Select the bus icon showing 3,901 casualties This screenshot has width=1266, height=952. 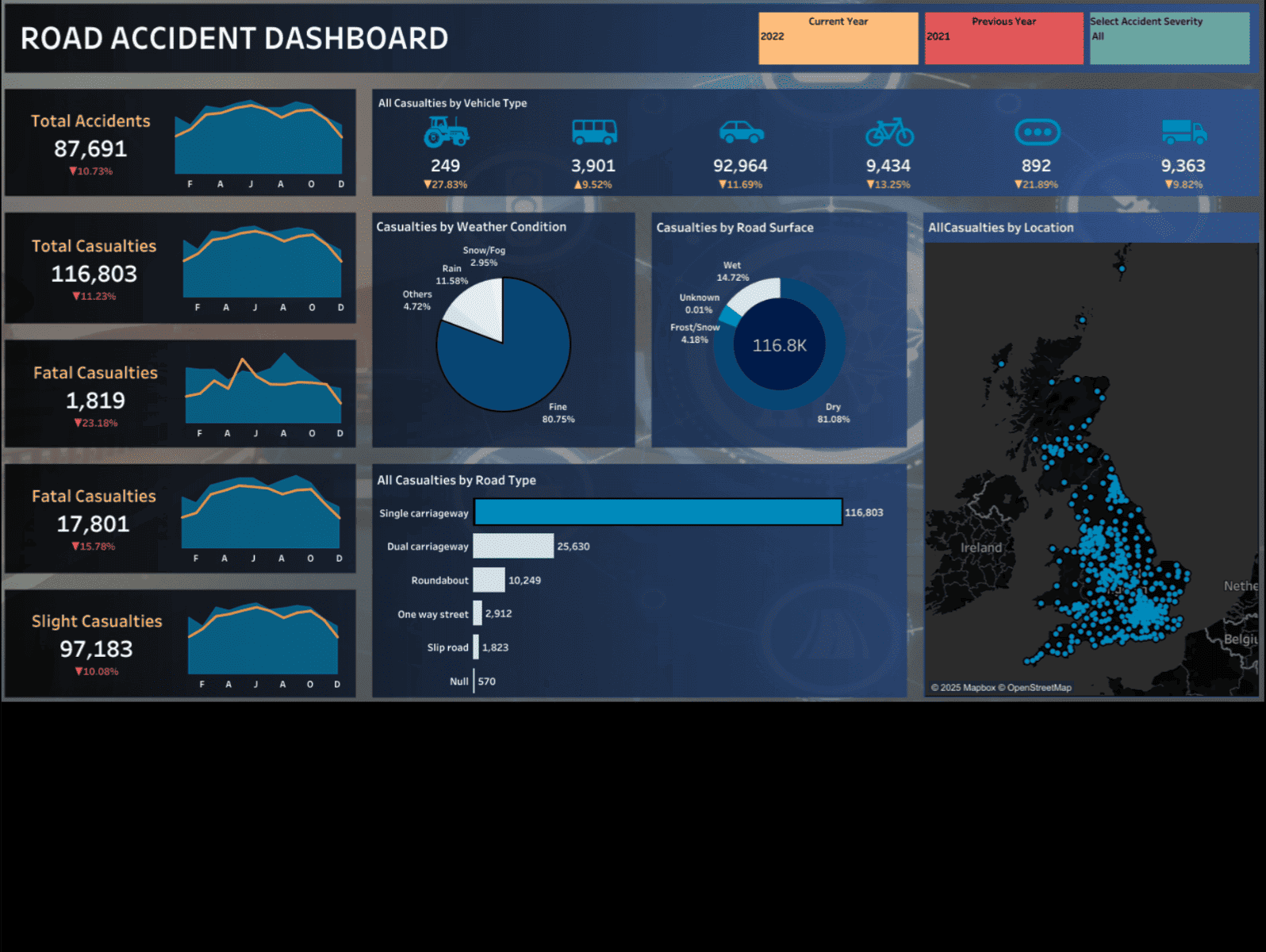tap(594, 132)
